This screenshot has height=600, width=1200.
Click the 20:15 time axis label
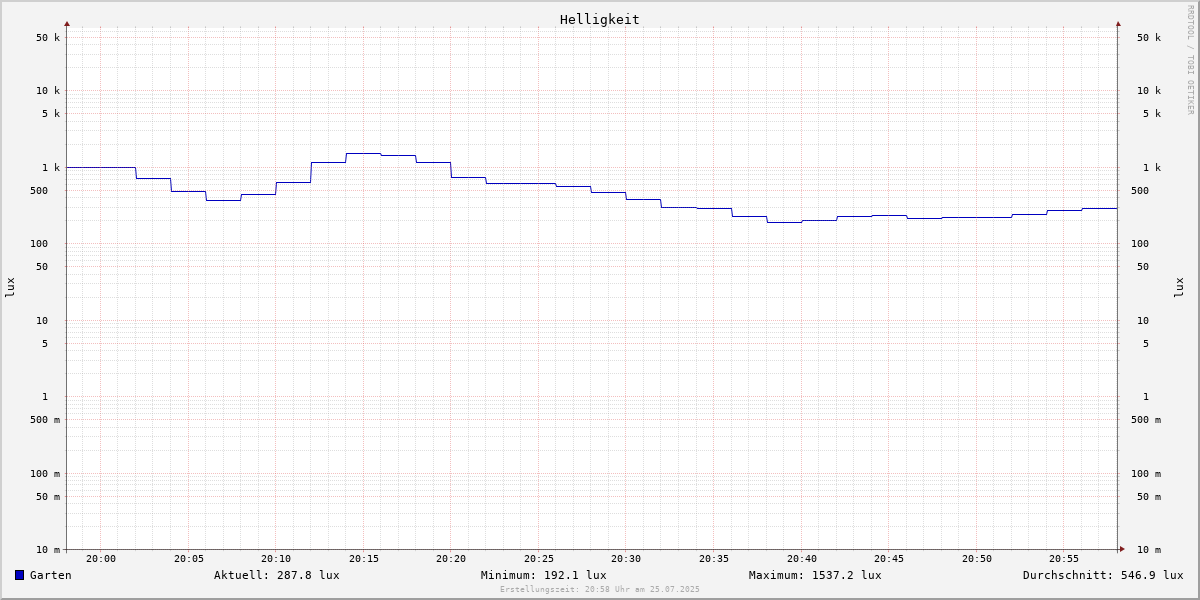[364, 559]
